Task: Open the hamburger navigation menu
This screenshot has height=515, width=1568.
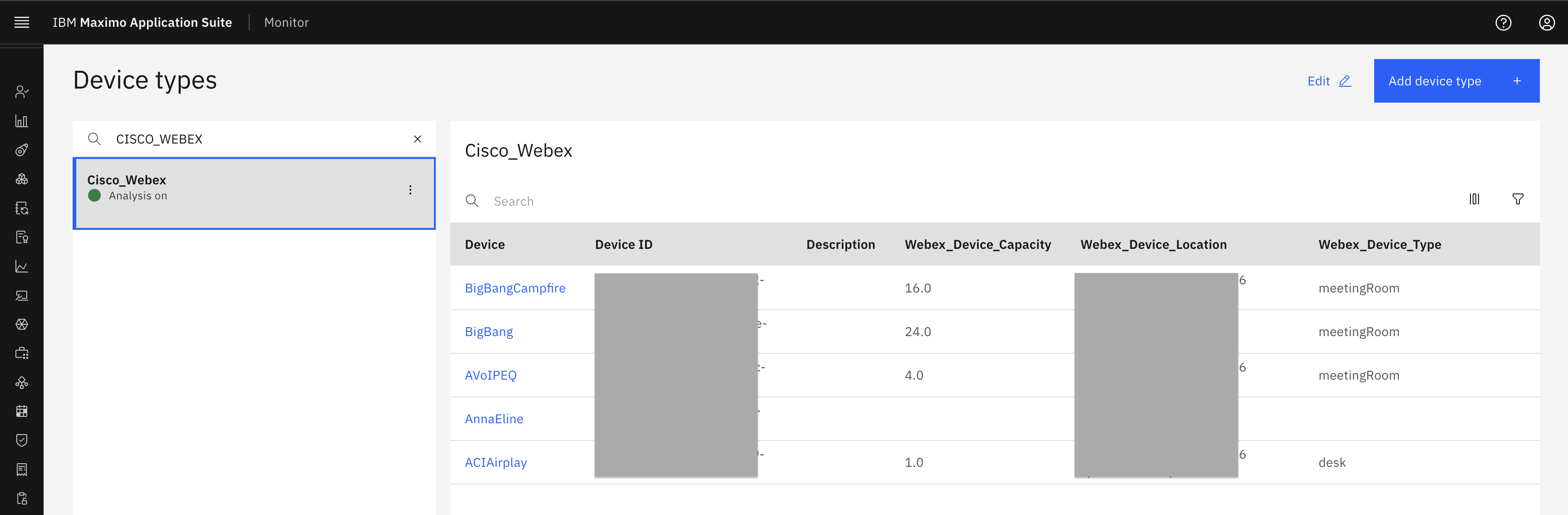Action: (x=22, y=23)
